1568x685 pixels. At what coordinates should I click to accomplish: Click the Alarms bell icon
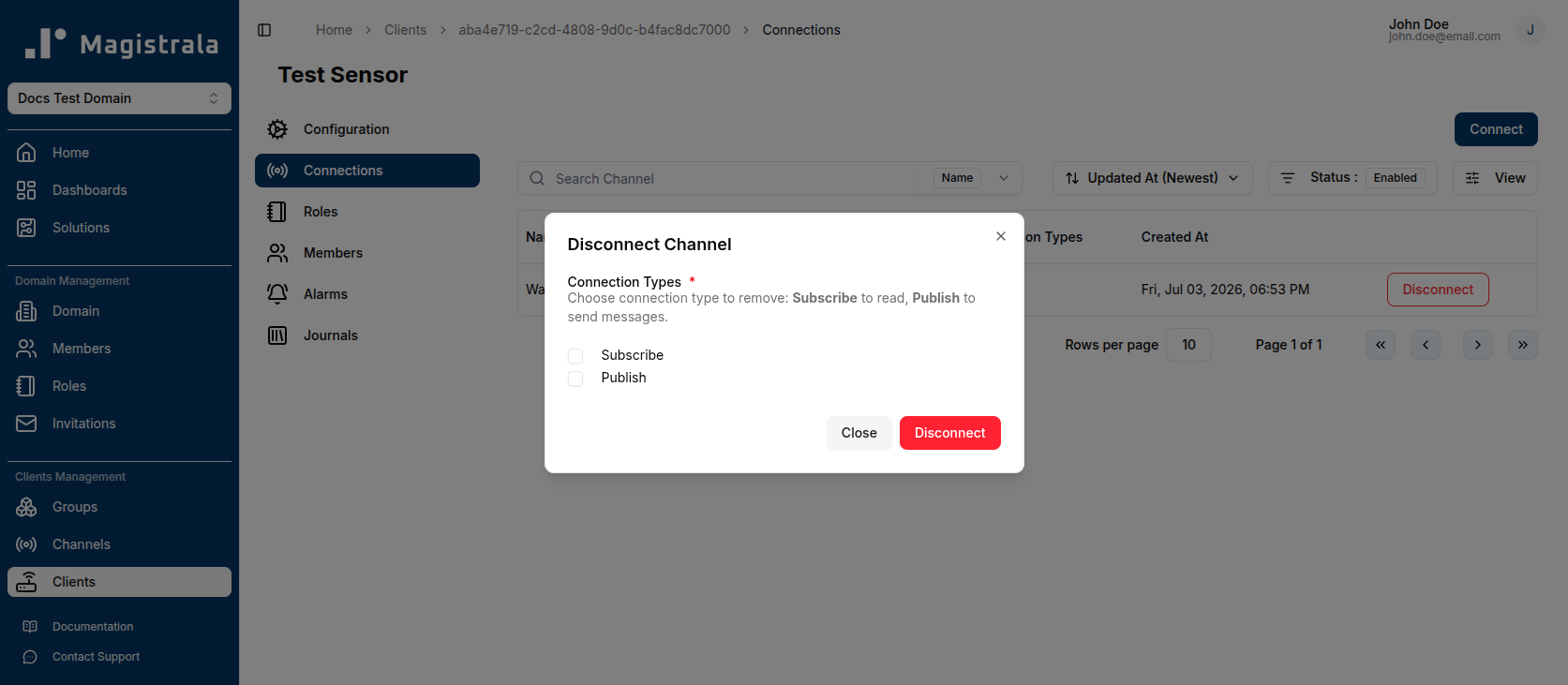(x=277, y=294)
